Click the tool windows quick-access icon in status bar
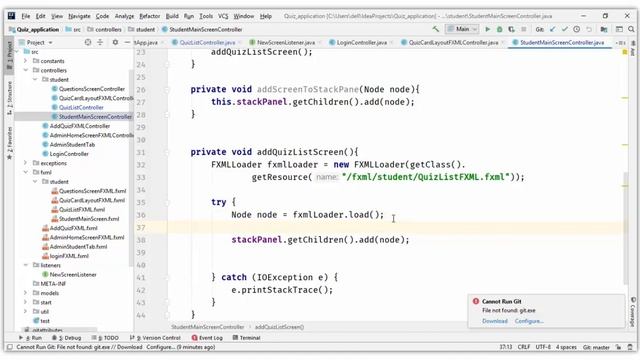 [x=9, y=347]
